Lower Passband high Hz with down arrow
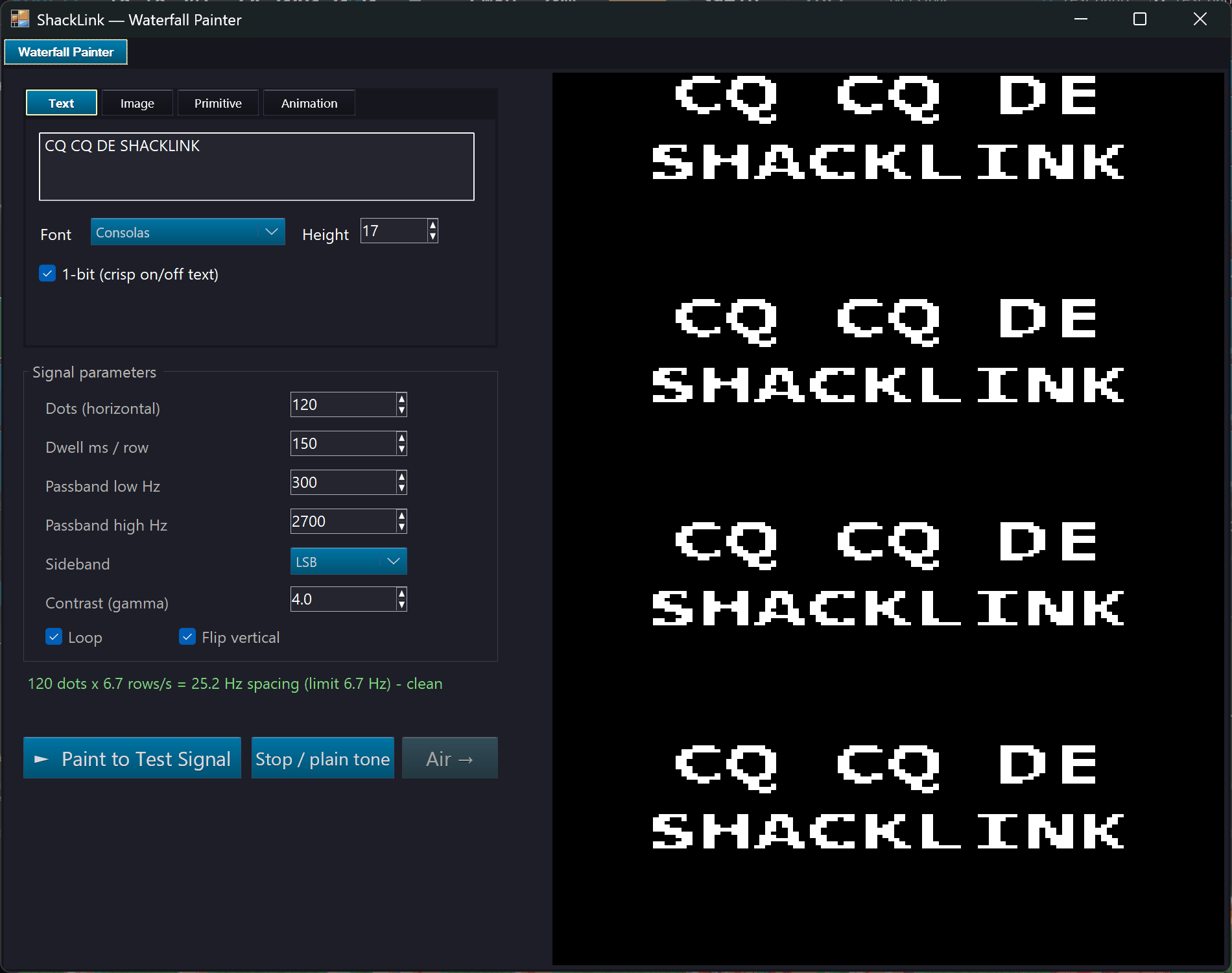Viewport: 1232px width, 973px height. [x=402, y=527]
